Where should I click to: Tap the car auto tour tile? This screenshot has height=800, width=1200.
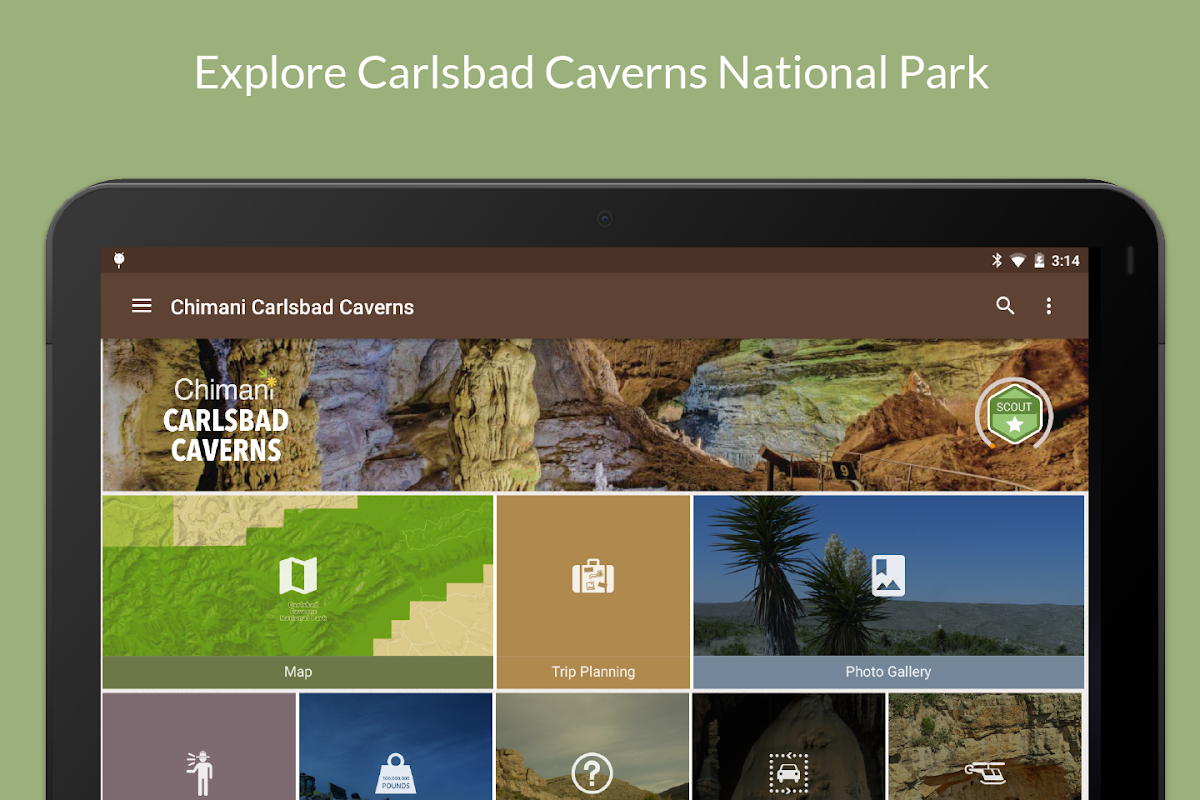[789, 746]
